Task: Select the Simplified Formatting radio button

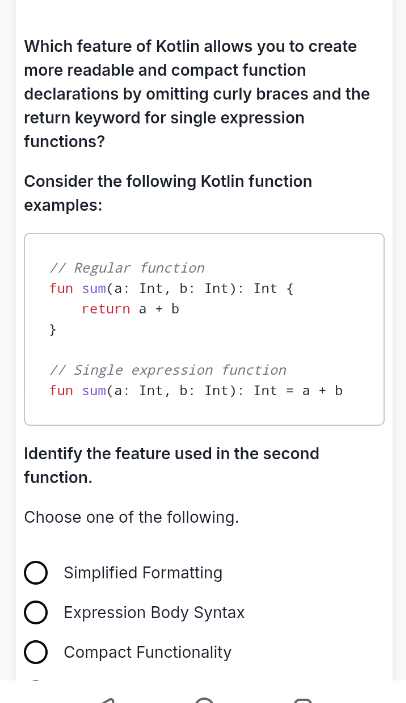Action: tap(36, 573)
